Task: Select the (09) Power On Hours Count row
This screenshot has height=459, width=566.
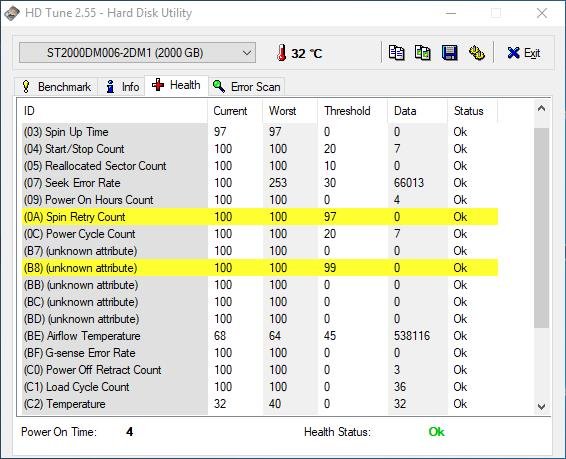Action: [x=260, y=200]
